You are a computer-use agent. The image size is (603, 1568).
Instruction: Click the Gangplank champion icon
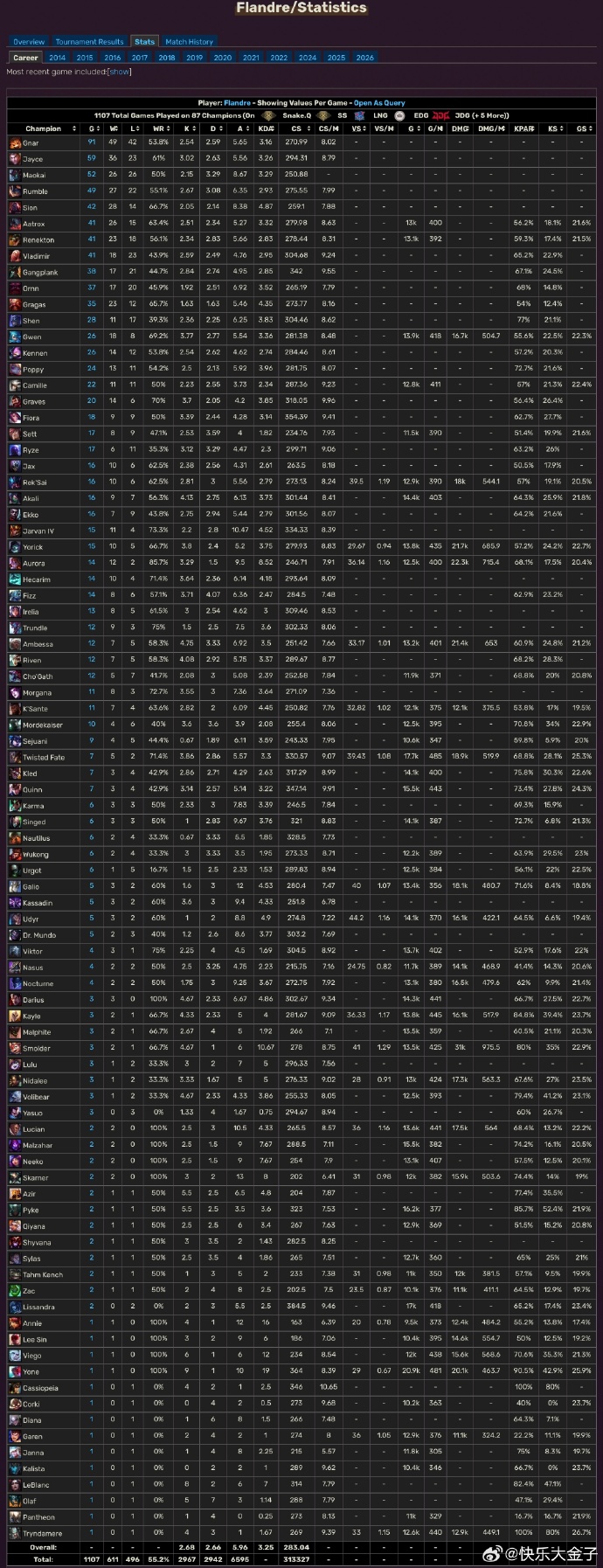pos(16,273)
